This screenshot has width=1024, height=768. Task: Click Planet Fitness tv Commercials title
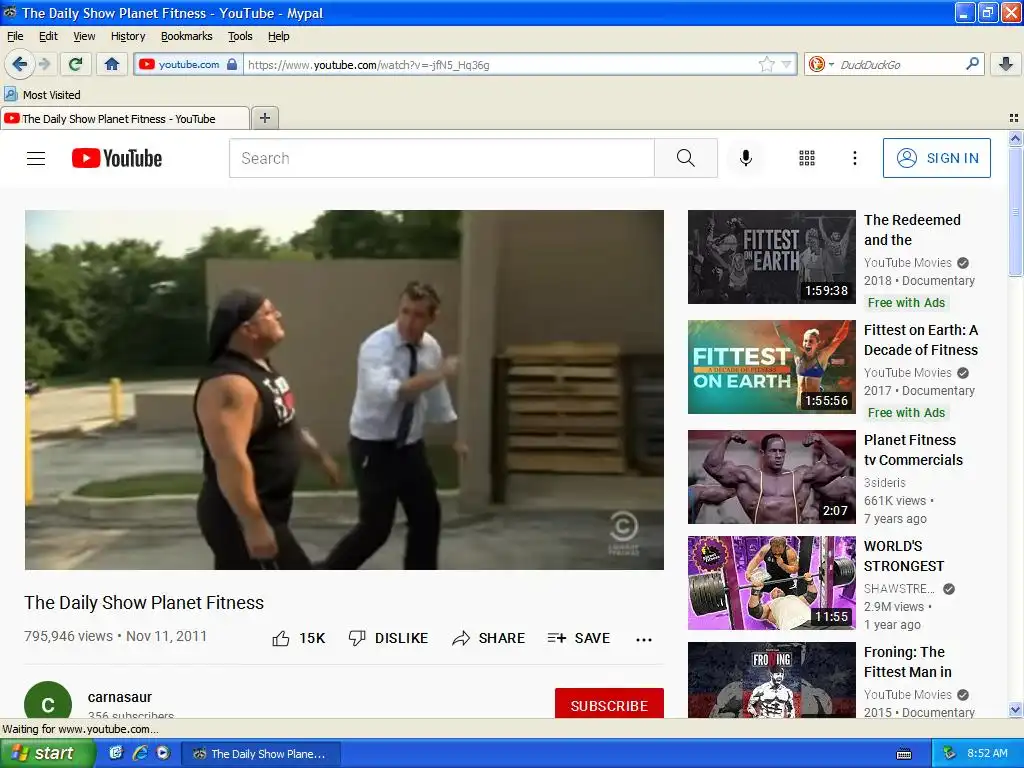point(913,450)
